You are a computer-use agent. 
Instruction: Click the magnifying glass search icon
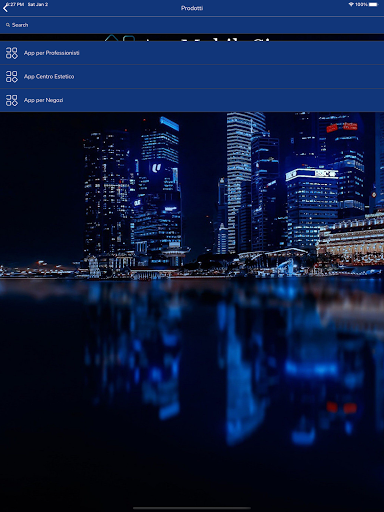point(8,25)
